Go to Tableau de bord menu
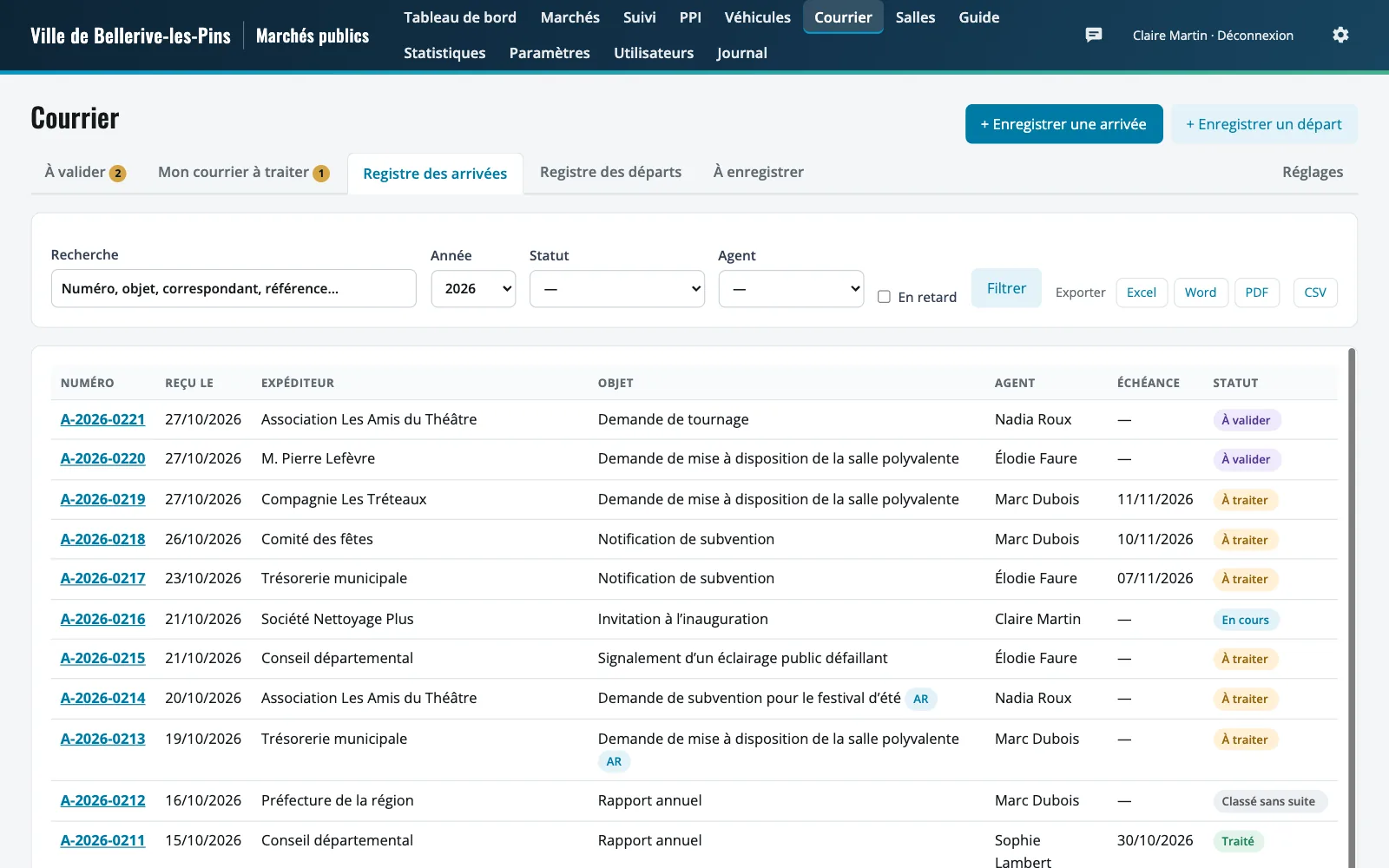1389x868 pixels. click(460, 17)
